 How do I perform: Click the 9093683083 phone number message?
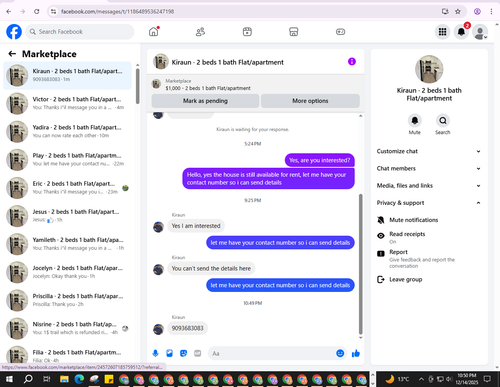click(x=187, y=328)
